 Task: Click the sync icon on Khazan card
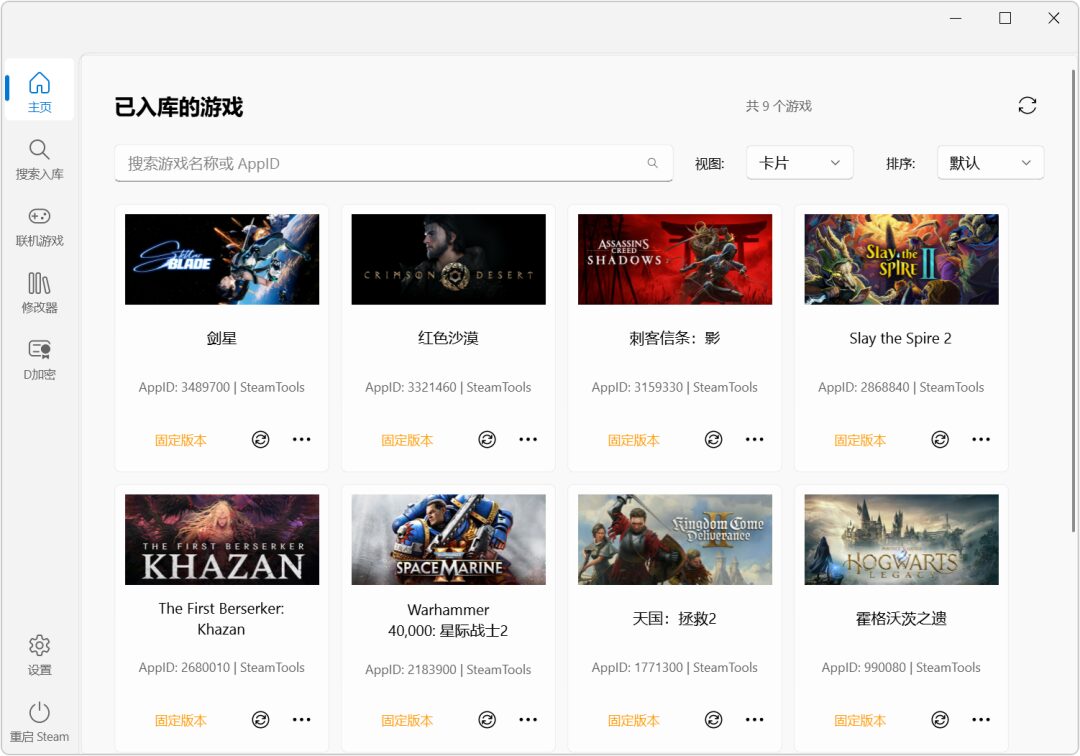[260, 720]
